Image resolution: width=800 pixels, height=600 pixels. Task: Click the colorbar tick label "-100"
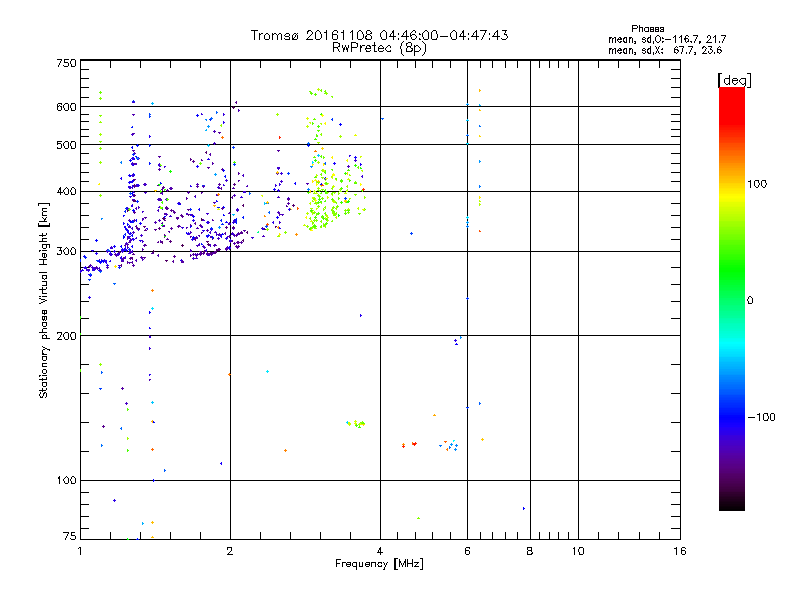(761, 417)
